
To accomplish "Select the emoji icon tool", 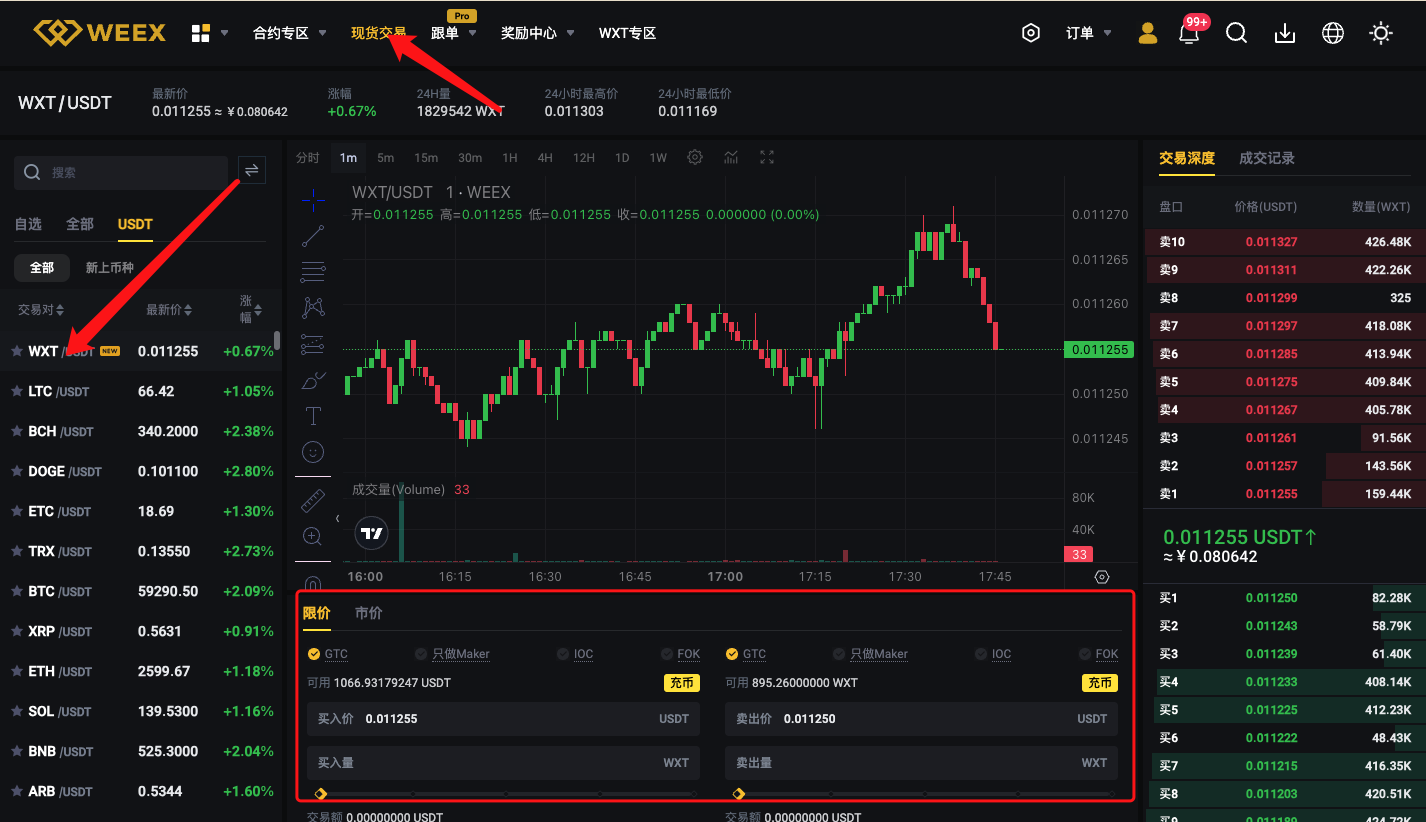I will 313,452.
